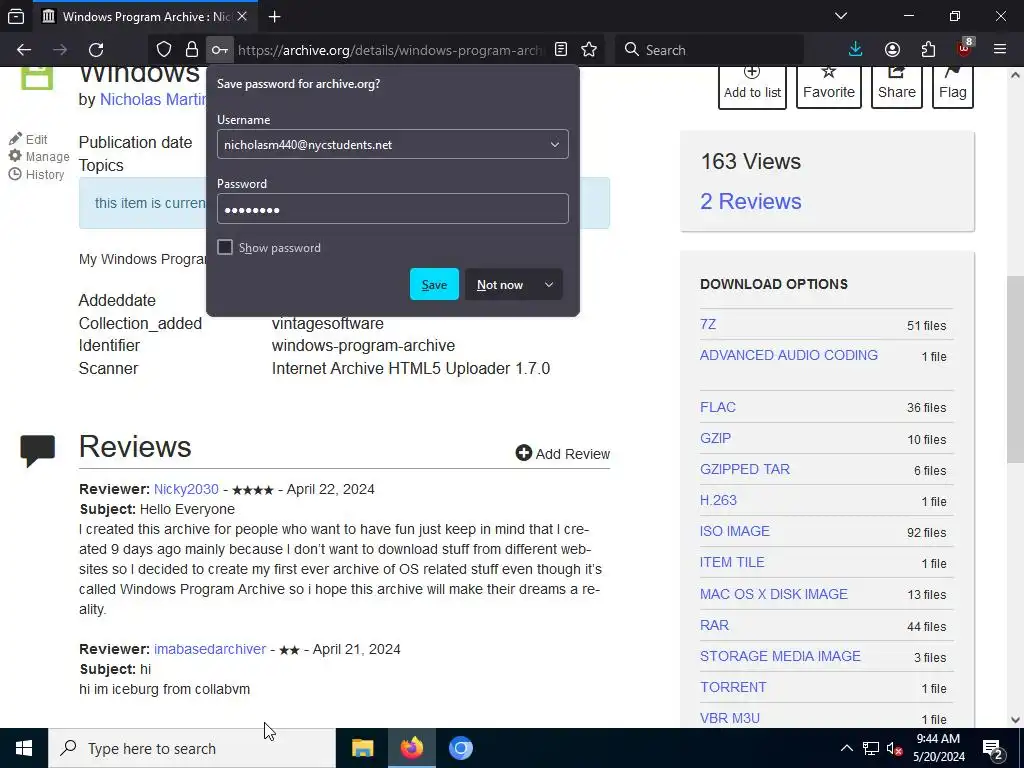Open the tracking protection shield icon

[x=164, y=50]
